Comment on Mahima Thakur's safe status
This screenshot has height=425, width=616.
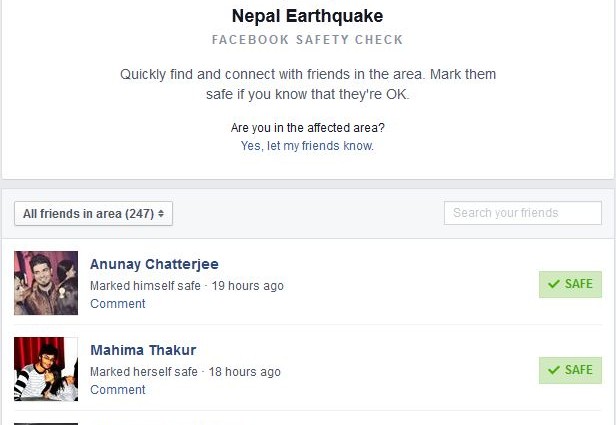[118, 390]
